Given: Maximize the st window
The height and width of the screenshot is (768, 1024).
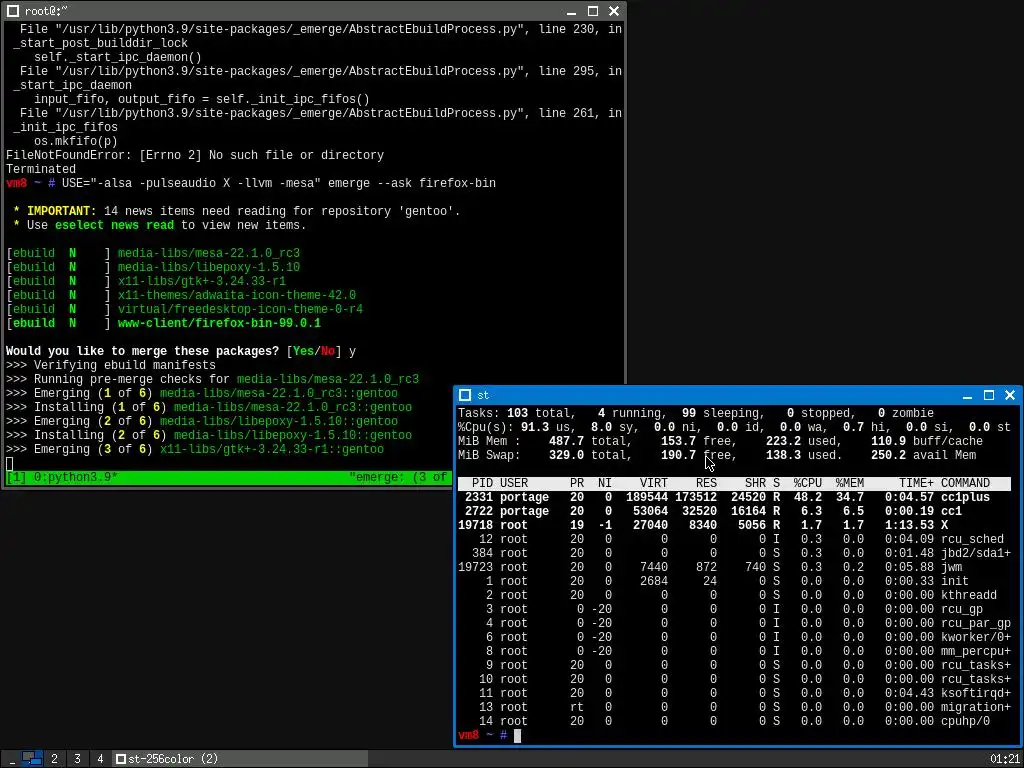Looking at the screenshot, I should [989, 395].
